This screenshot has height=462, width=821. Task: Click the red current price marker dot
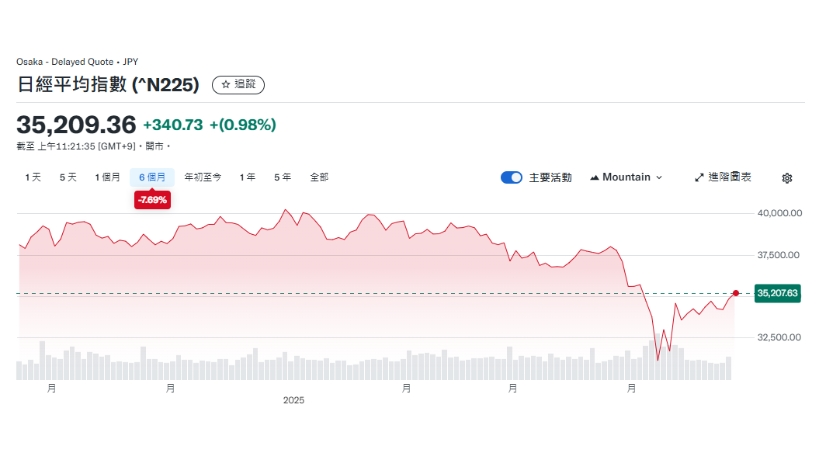(x=736, y=293)
